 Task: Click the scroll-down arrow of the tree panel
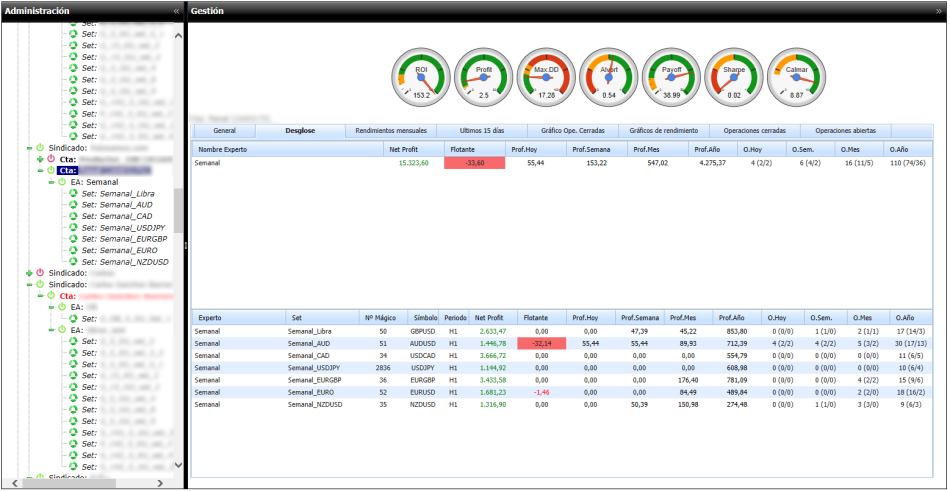coord(179,465)
